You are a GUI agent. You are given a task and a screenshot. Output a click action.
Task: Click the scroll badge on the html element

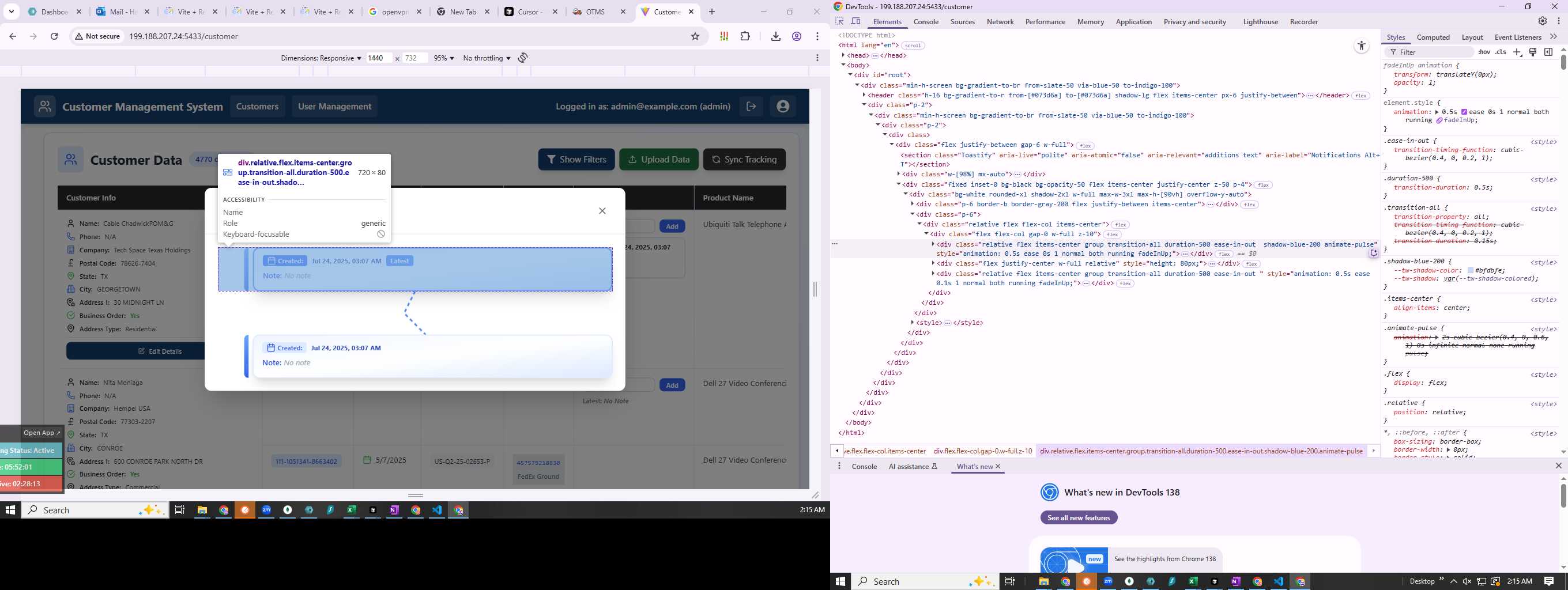click(913, 46)
